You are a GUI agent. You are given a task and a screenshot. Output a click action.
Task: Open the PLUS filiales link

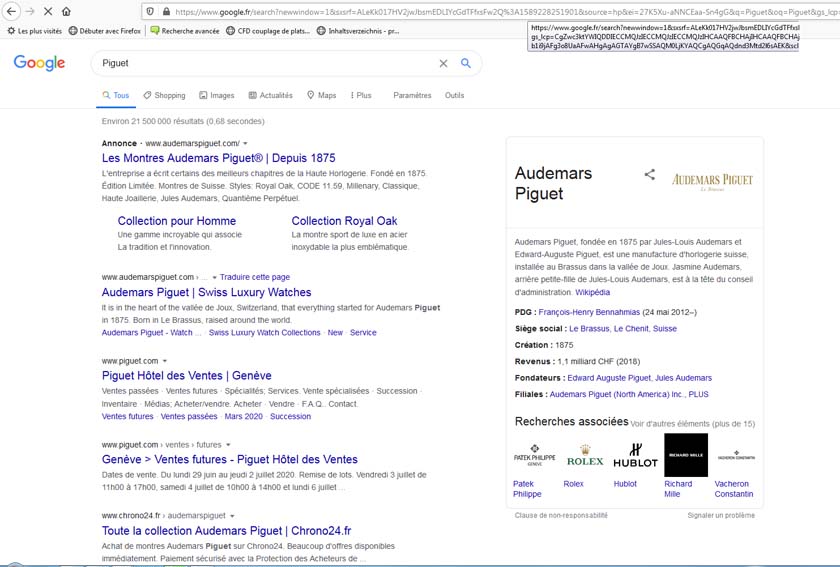tap(699, 394)
